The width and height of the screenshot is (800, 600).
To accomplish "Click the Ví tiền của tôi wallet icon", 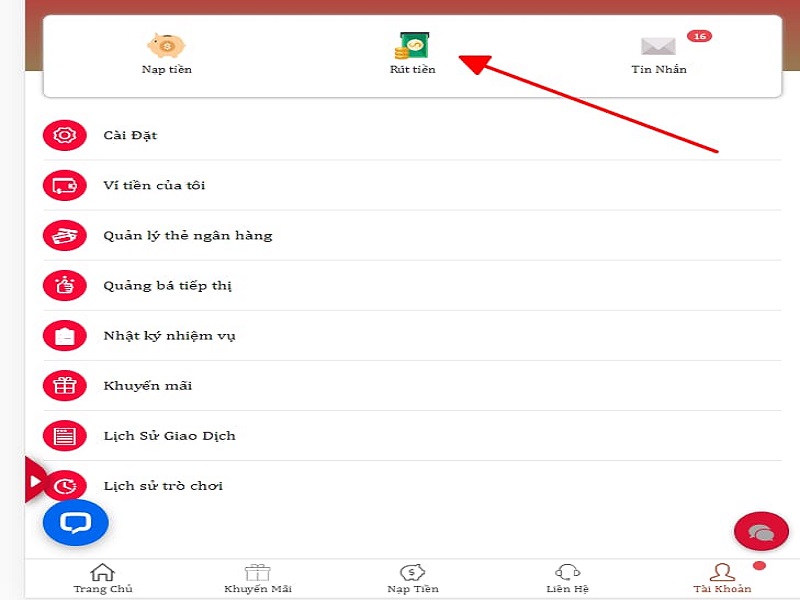I will click(x=65, y=185).
